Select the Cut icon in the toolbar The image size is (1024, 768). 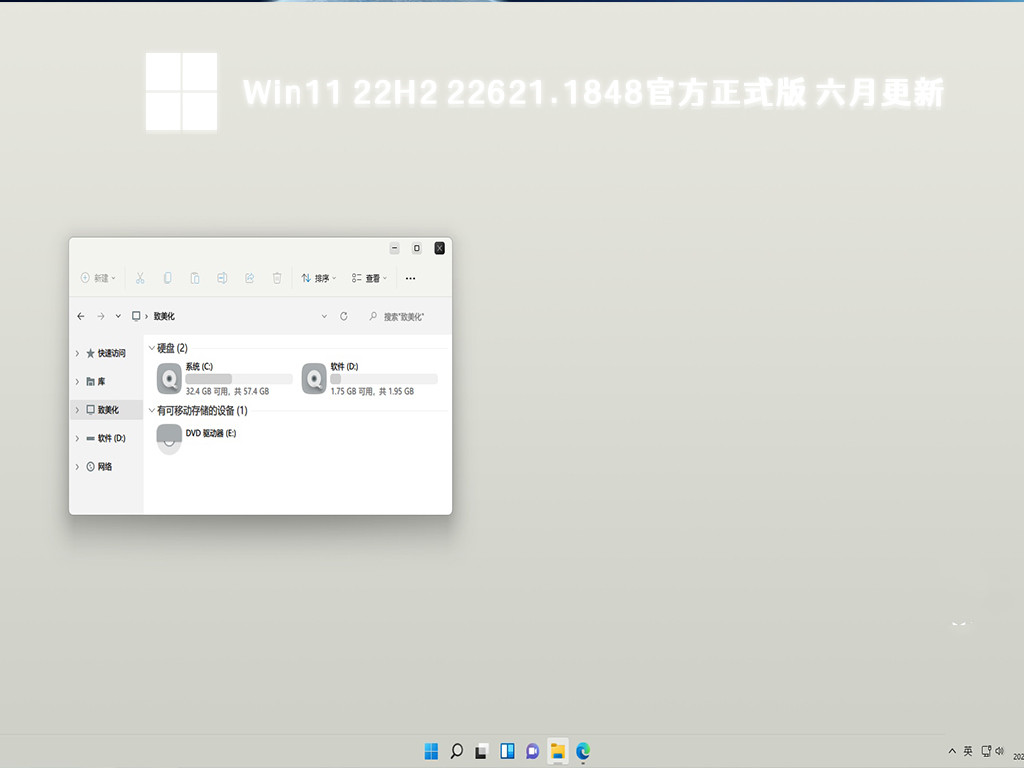tap(142, 278)
